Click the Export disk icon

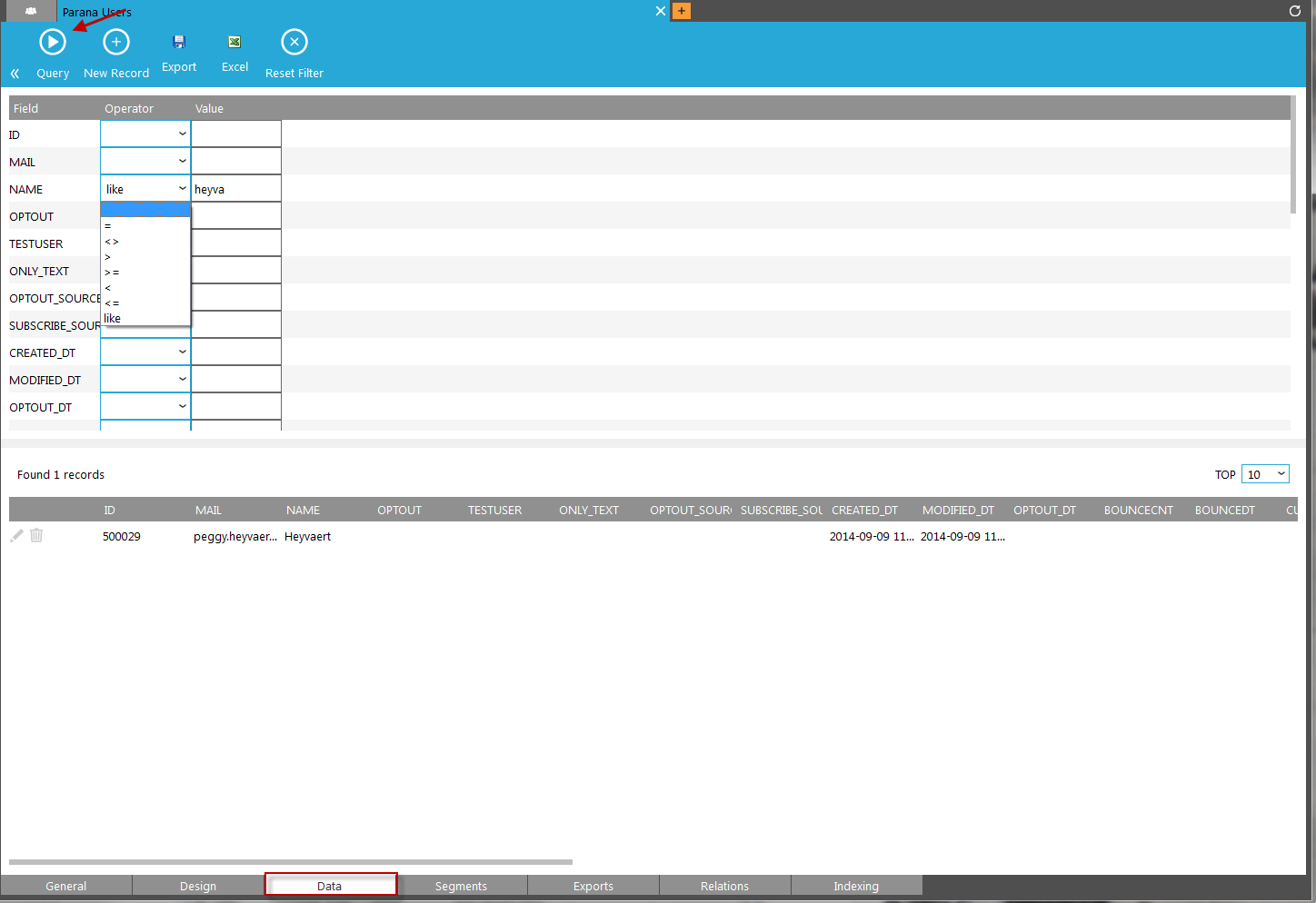[x=179, y=42]
